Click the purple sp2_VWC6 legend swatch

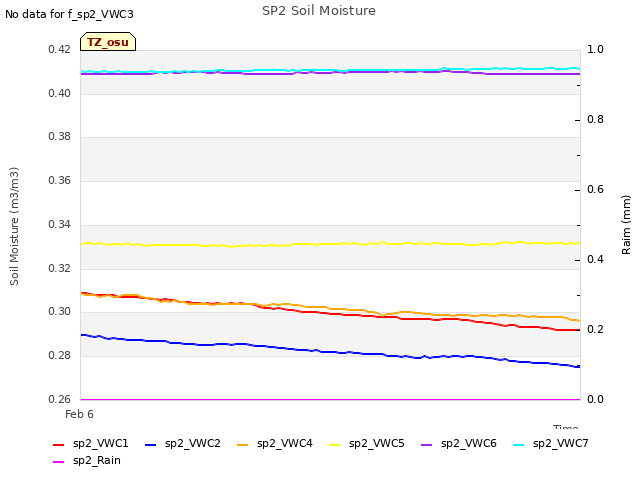(x=427, y=444)
